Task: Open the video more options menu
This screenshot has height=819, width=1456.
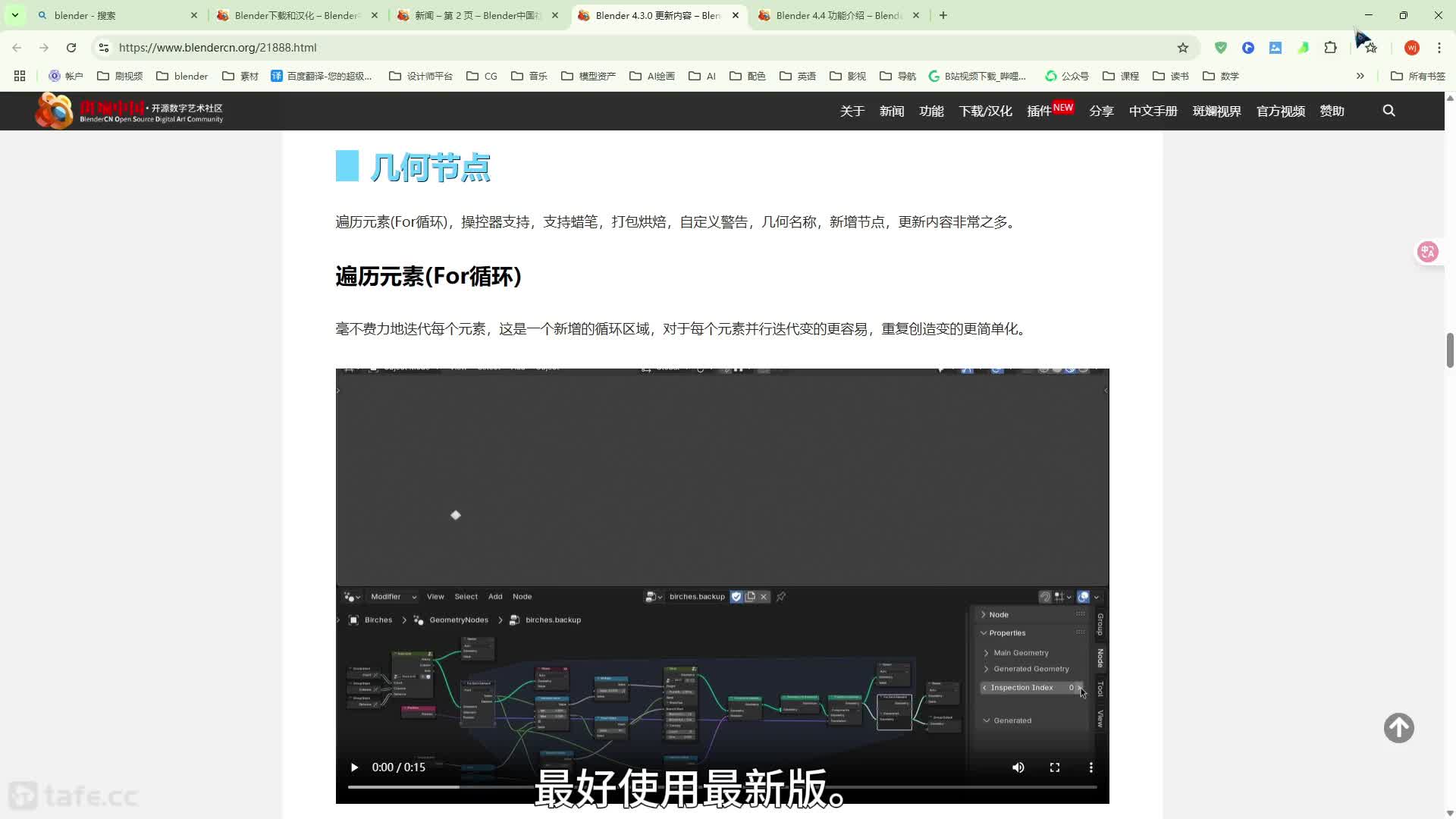Action: [1091, 767]
